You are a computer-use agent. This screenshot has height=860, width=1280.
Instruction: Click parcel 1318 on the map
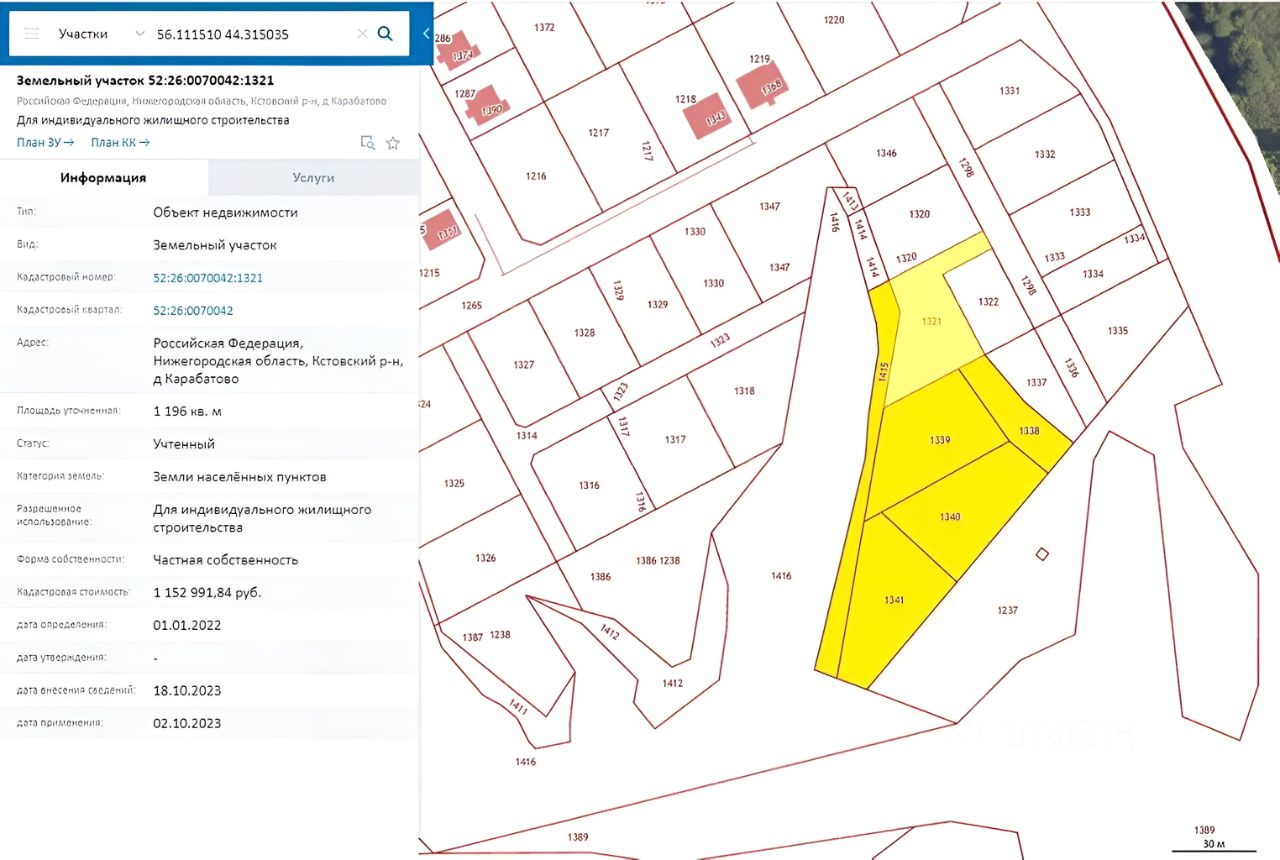pos(744,391)
